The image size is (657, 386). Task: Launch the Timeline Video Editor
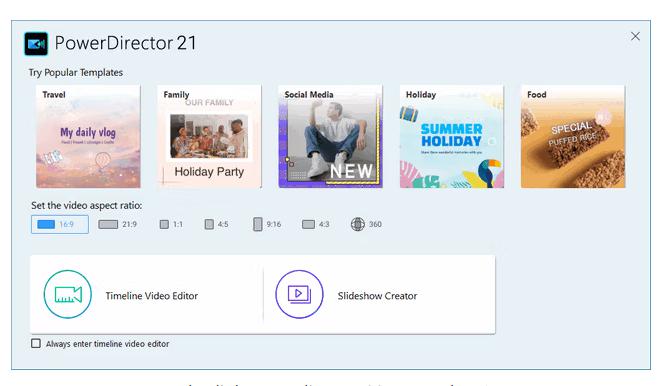tap(147, 295)
